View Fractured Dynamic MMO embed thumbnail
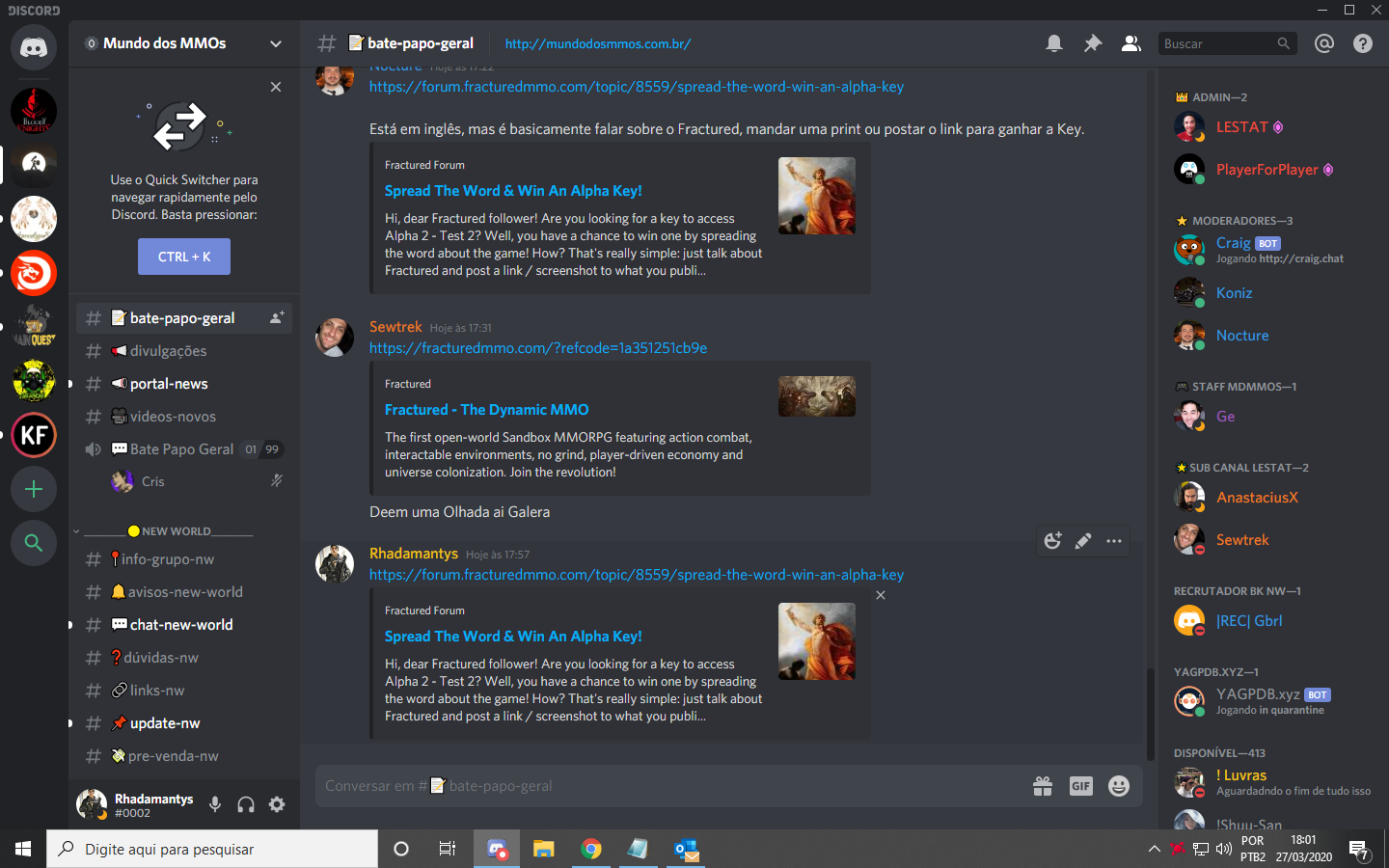Viewport: 1389px width, 868px height. pyautogui.click(x=817, y=396)
